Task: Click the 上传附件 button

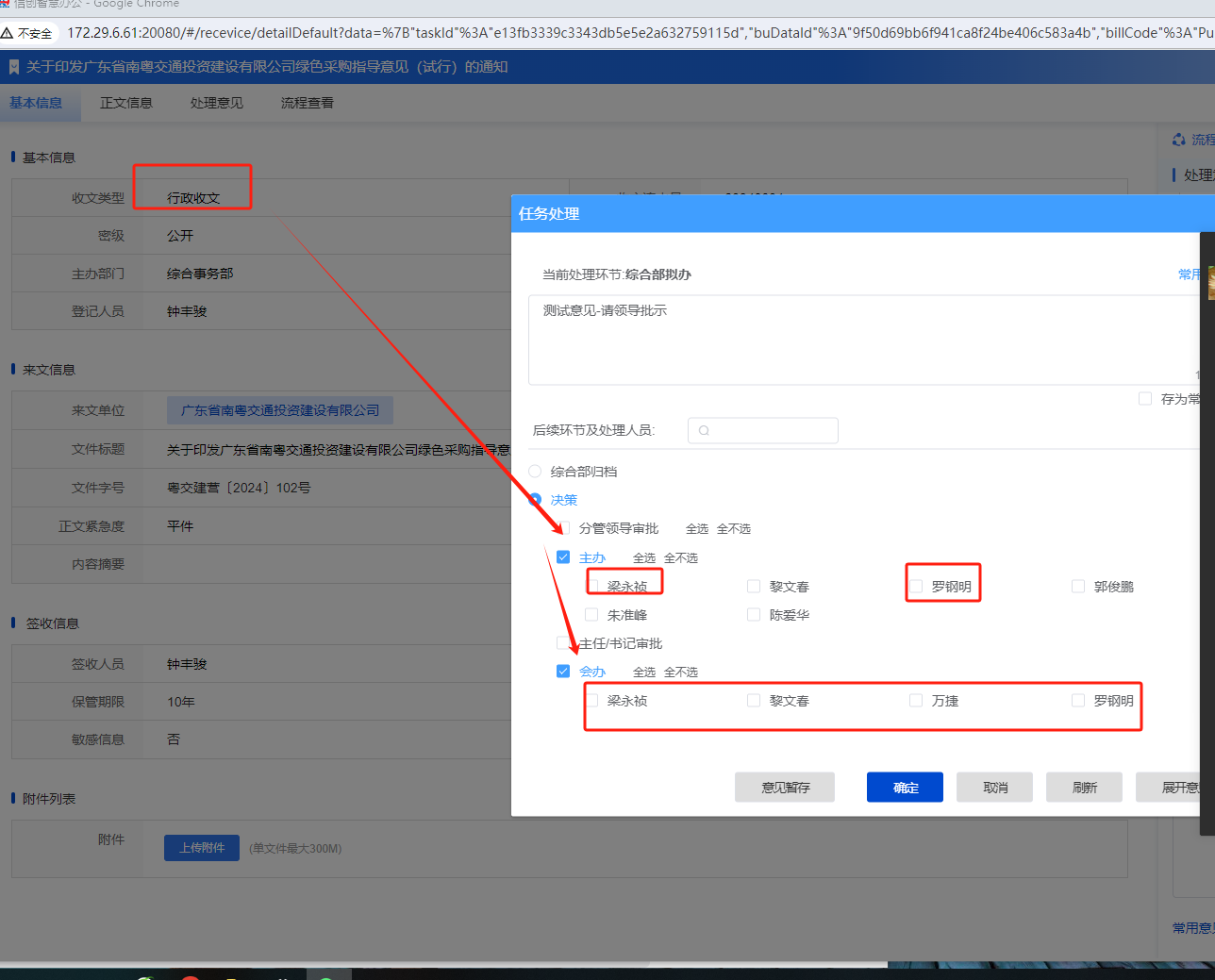Action: tap(202, 848)
